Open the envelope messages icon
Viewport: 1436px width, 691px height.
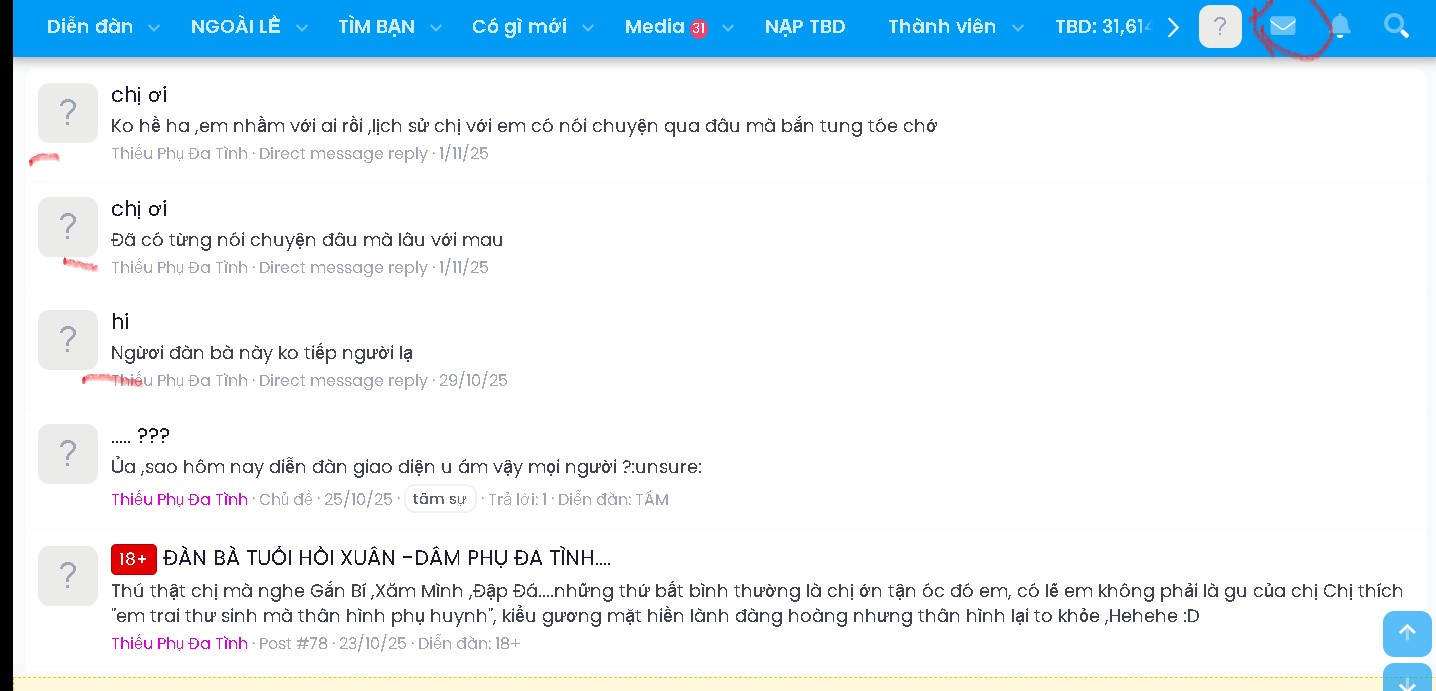pyautogui.click(x=1283, y=26)
